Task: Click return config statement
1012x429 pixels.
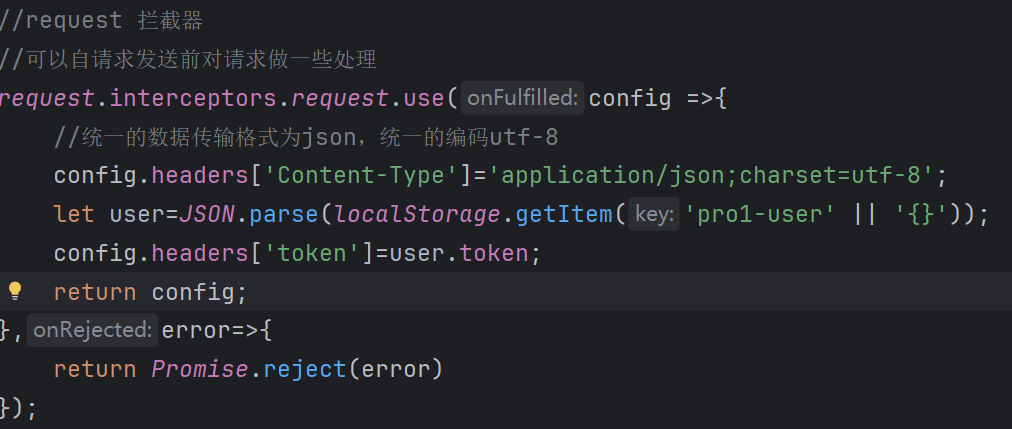Action: pyautogui.click(x=150, y=292)
